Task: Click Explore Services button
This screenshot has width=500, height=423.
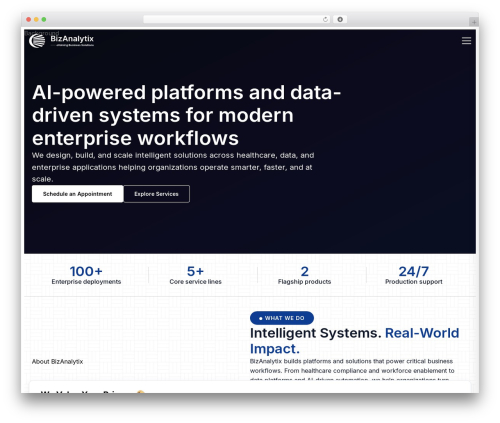Action: pos(156,194)
